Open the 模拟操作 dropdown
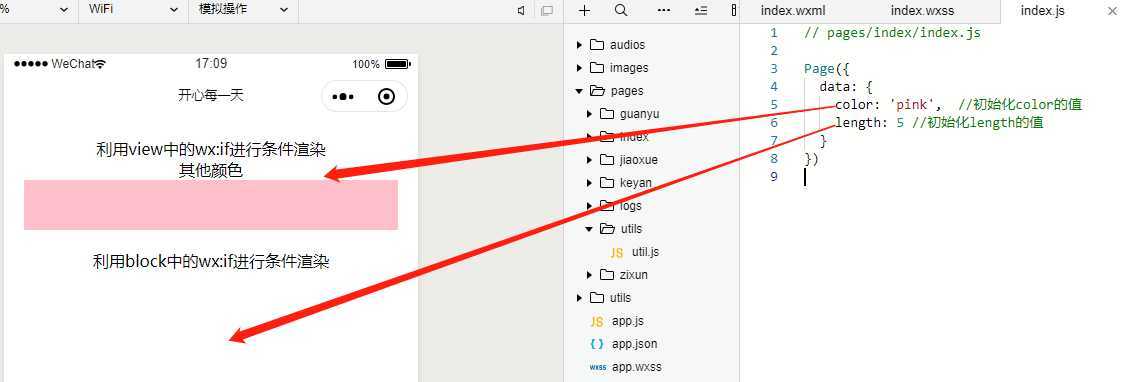The image size is (1128, 382). click(x=243, y=10)
